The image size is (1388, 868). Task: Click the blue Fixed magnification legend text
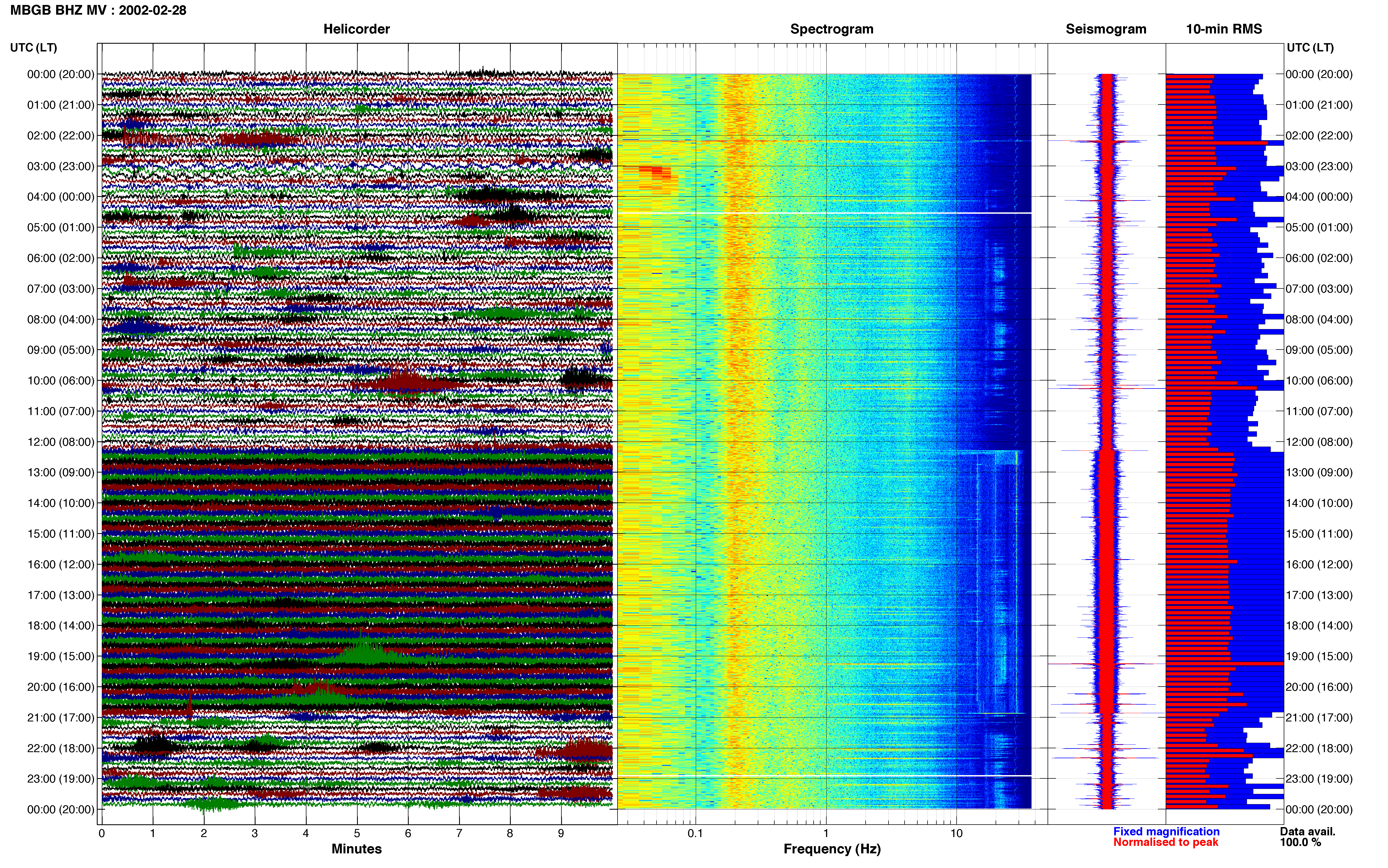pyautogui.click(x=1166, y=832)
